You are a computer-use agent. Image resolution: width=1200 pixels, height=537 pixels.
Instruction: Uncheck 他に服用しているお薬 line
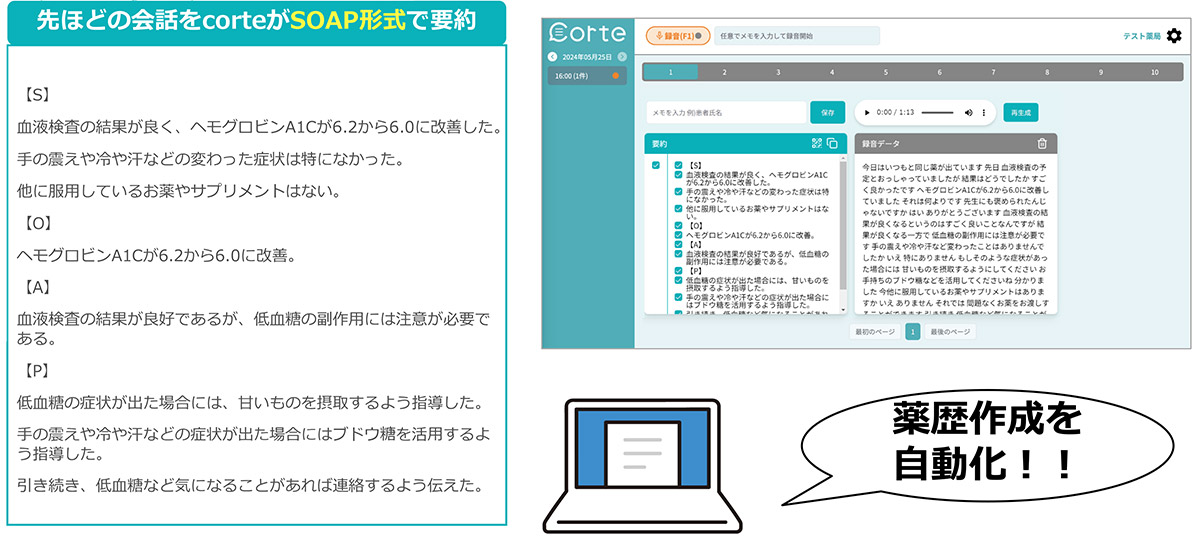click(x=678, y=208)
